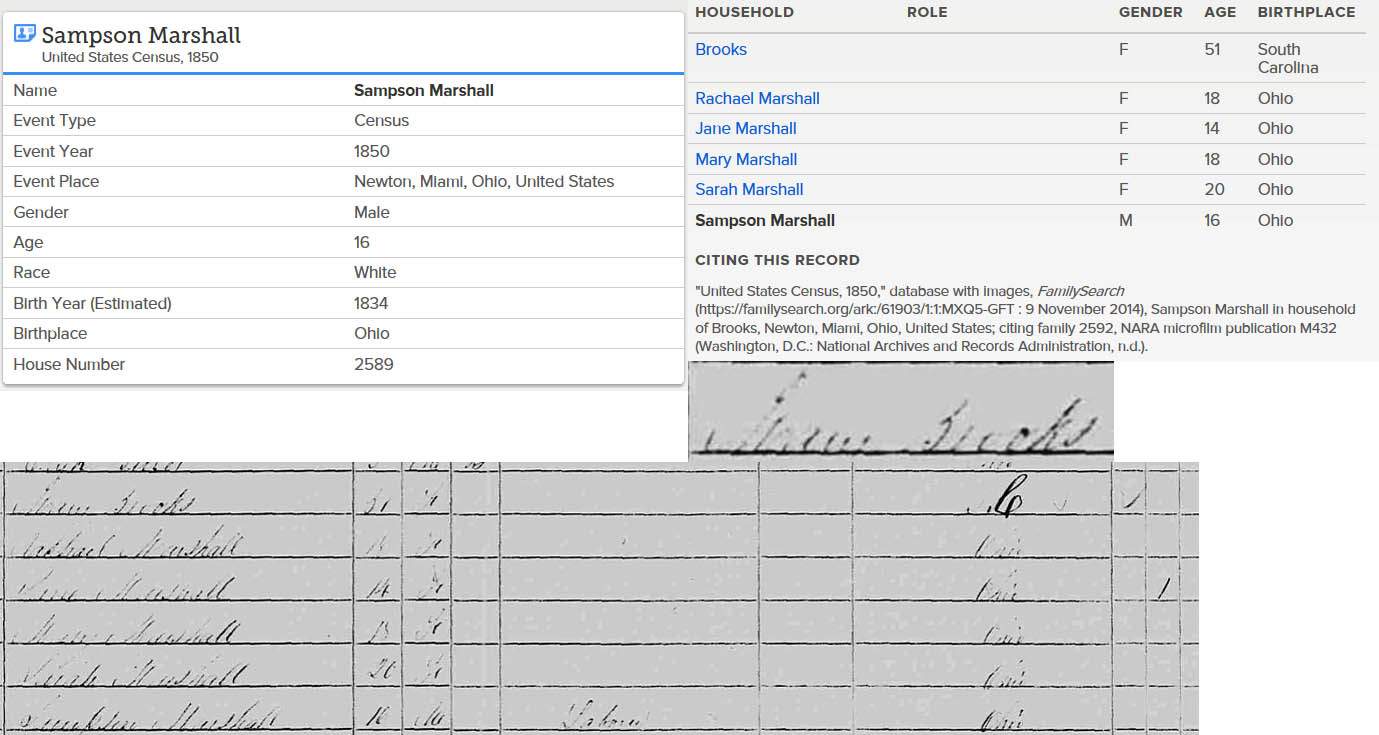Select the Event Type value Census
This screenshot has height=735, width=1379.
pos(381,120)
